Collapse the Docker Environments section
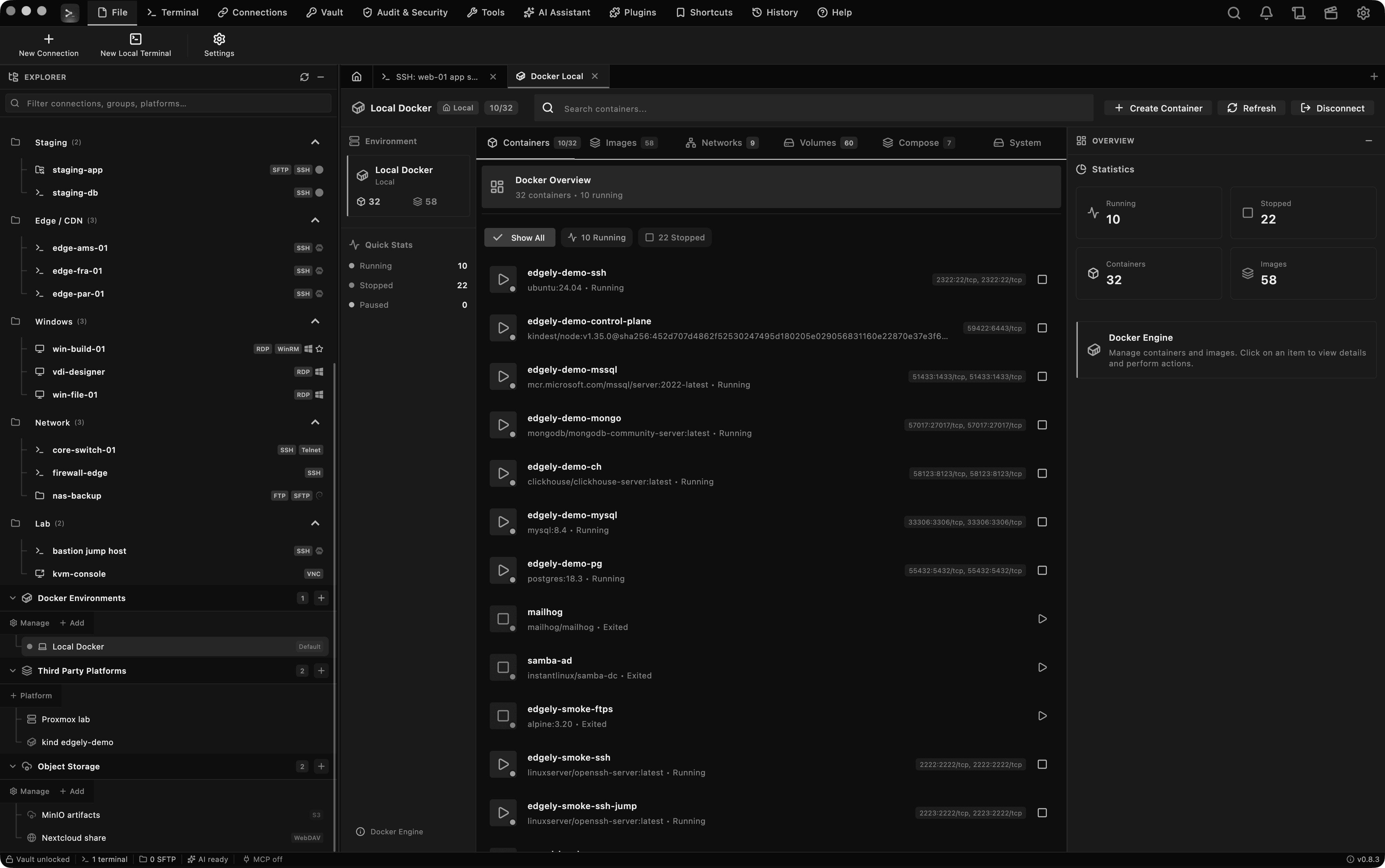 [13, 598]
